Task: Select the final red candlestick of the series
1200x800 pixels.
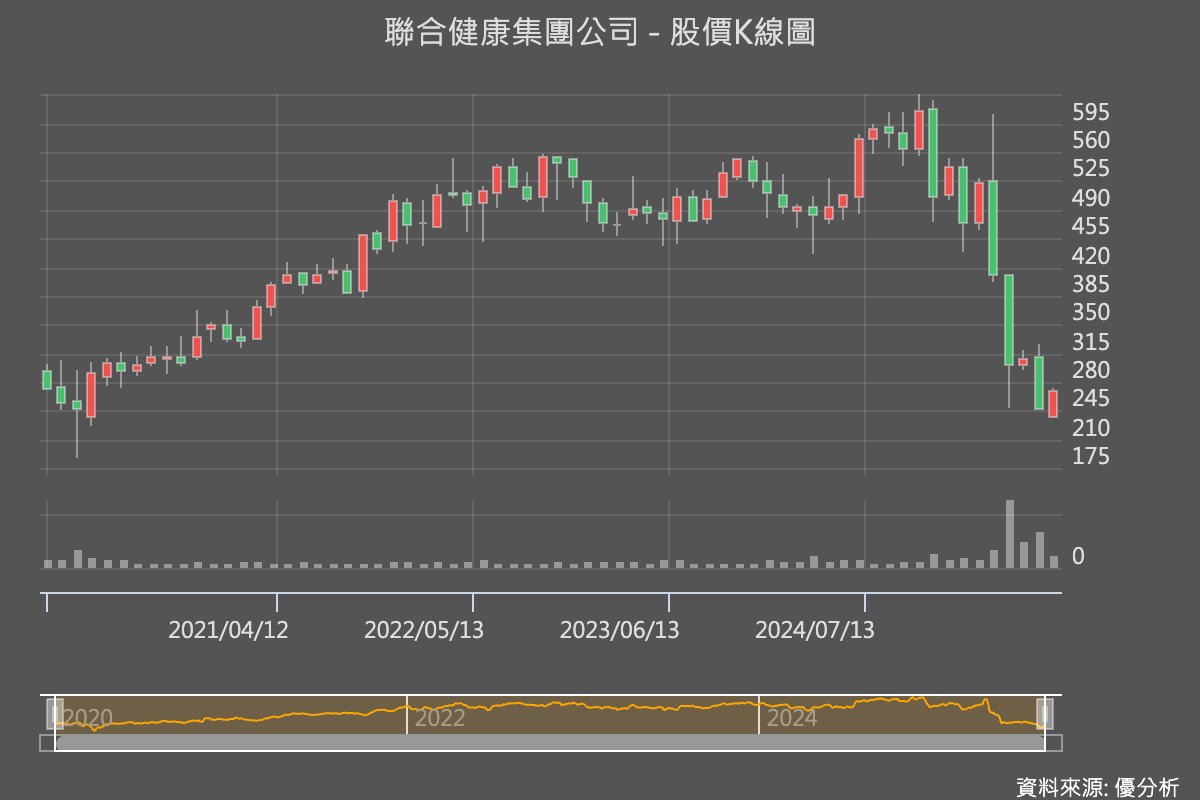Action: click(x=1053, y=404)
